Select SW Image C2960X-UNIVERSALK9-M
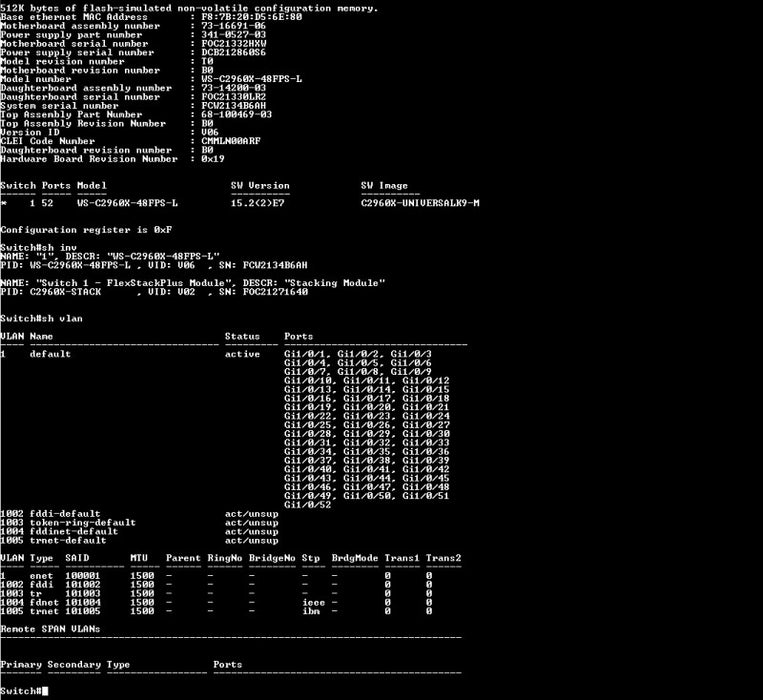 pyautogui.click(x=420, y=203)
